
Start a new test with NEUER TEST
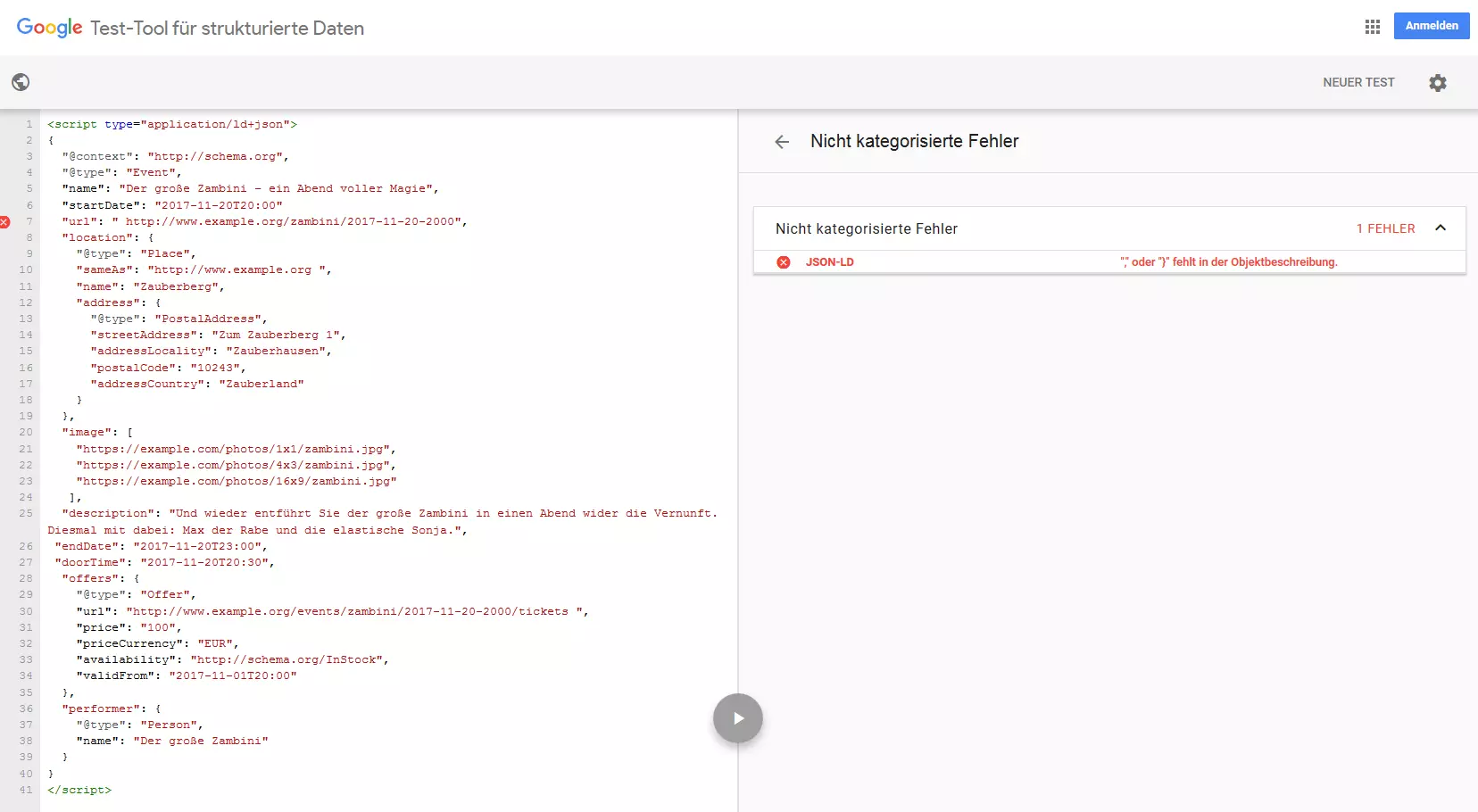tap(1358, 82)
